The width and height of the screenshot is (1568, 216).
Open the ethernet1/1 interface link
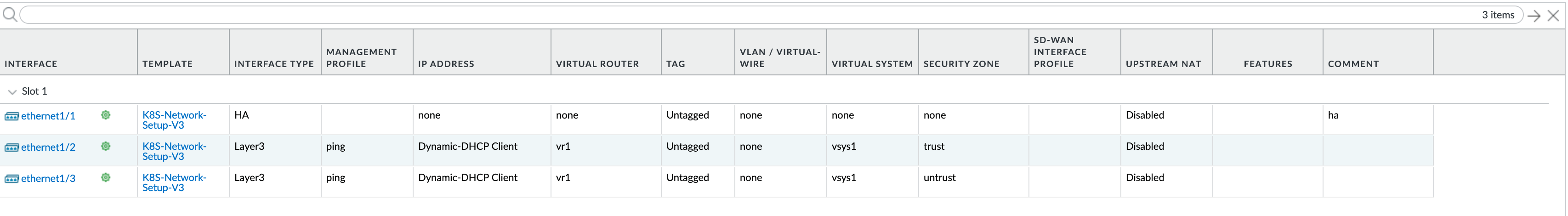[48, 116]
